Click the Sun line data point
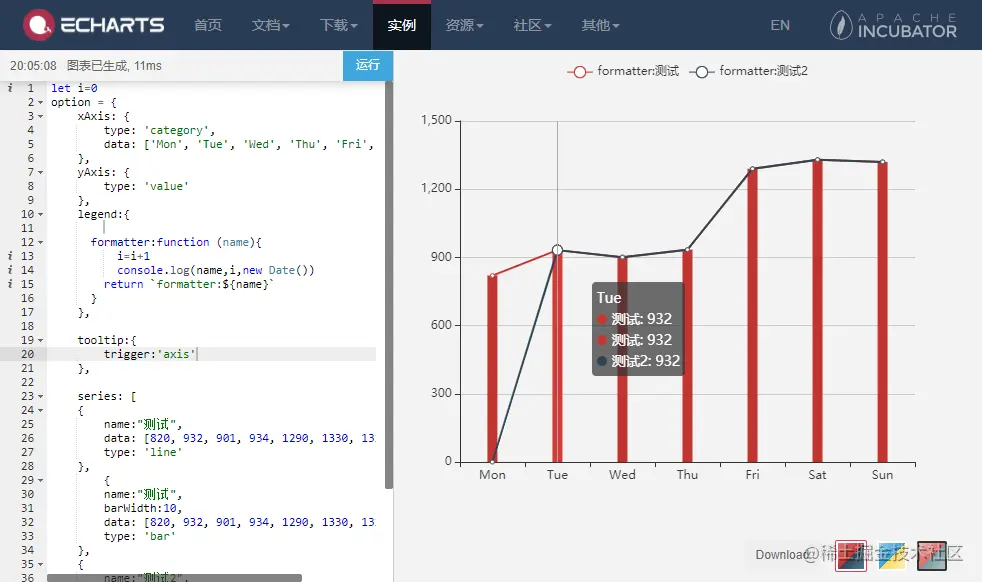This screenshot has width=982, height=582. point(882,162)
